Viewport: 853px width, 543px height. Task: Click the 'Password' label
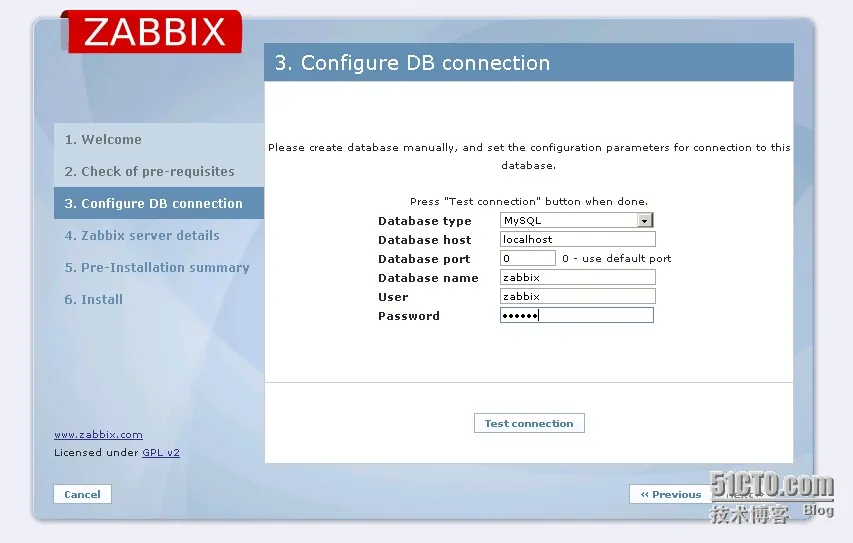(409, 316)
